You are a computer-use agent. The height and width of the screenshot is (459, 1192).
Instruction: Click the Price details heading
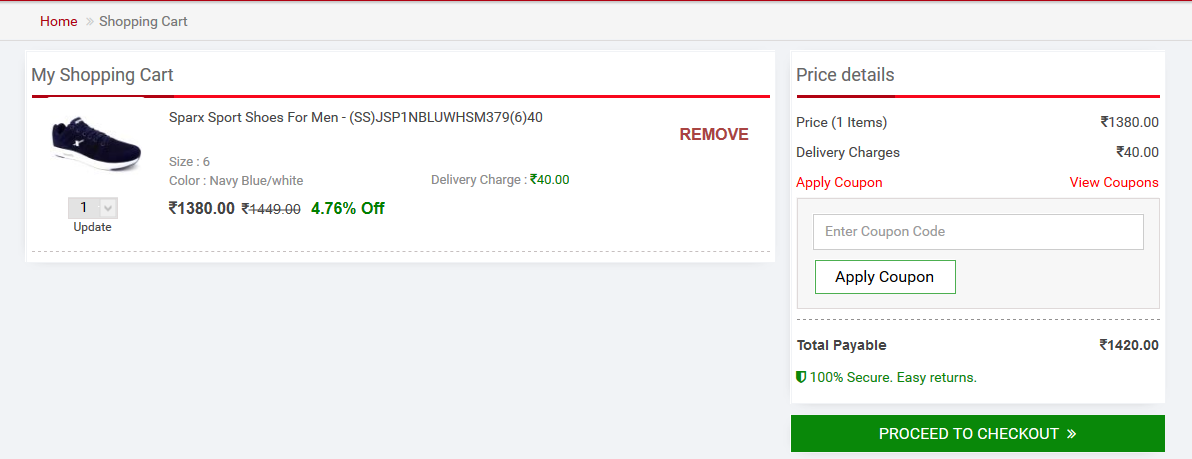(845, 75)
